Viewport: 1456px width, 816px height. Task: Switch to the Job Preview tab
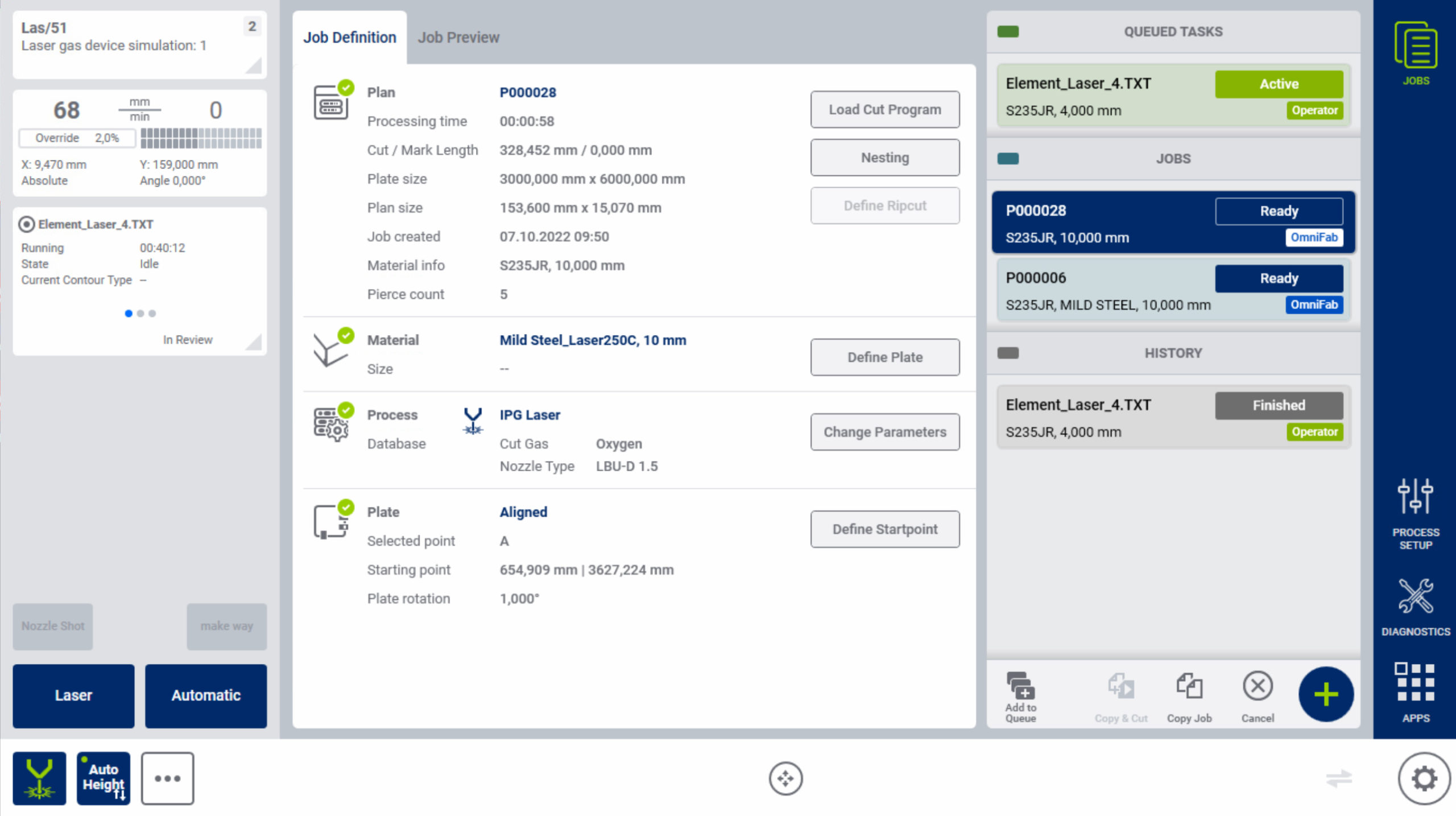[458, 38]
